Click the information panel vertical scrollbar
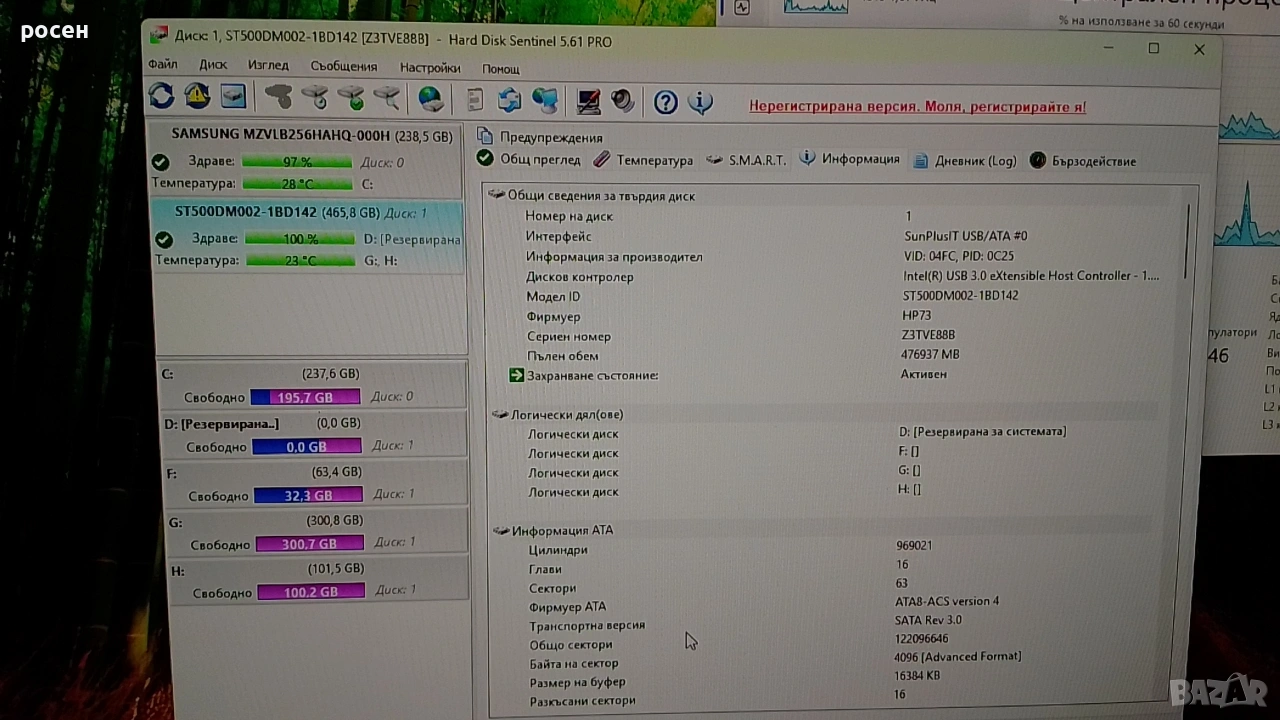 (x=1187, y=242)
